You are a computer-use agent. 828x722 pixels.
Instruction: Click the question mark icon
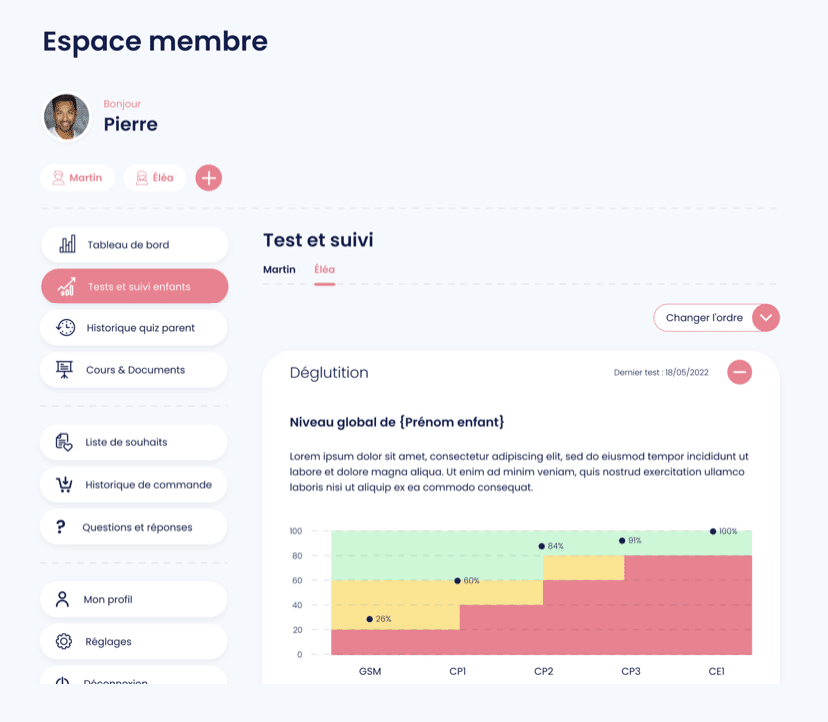(61, 527)
